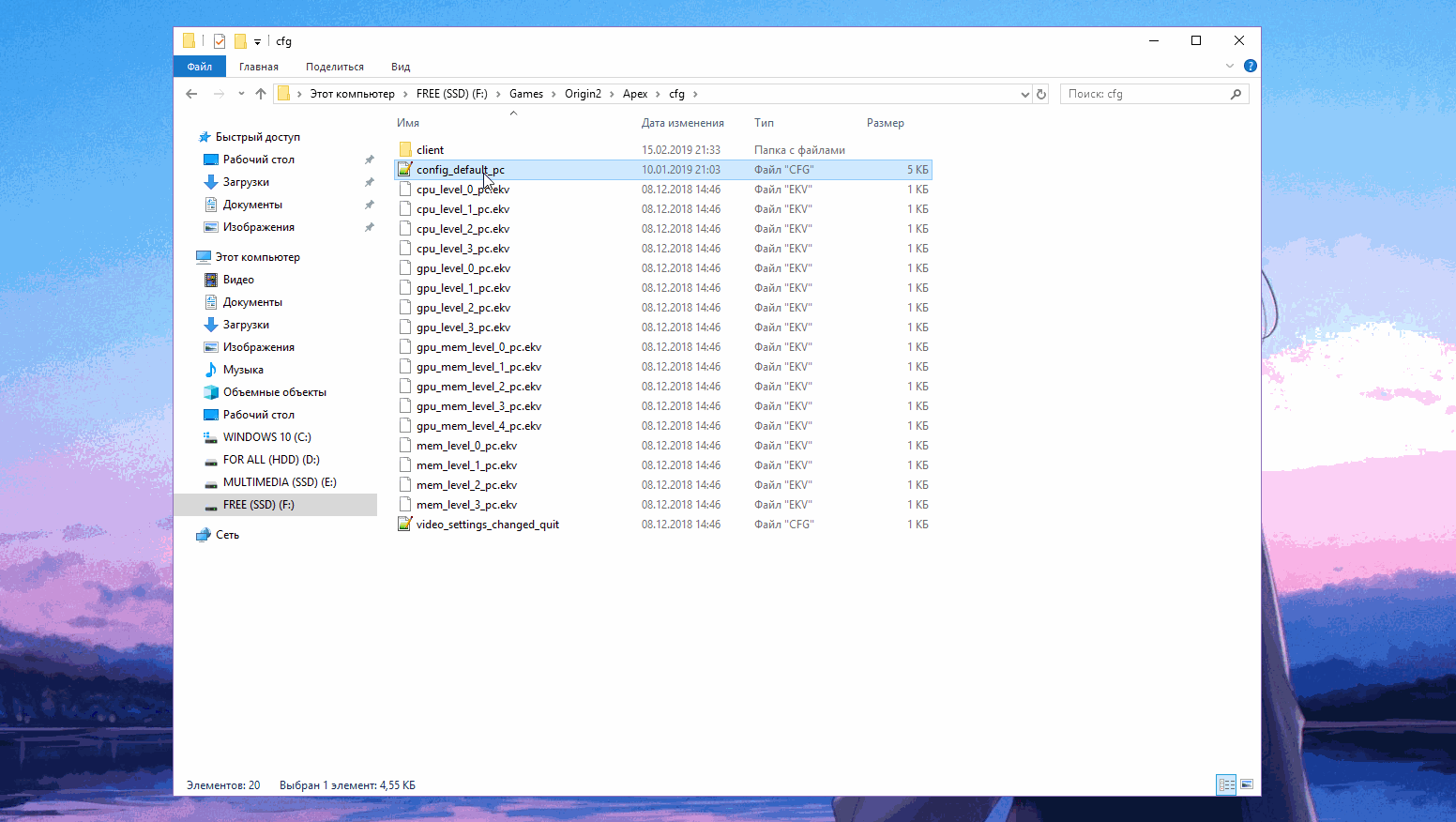The image size is (1456, 822).
Task: Click the Back navigation arrow
Action: coord(191,94)
